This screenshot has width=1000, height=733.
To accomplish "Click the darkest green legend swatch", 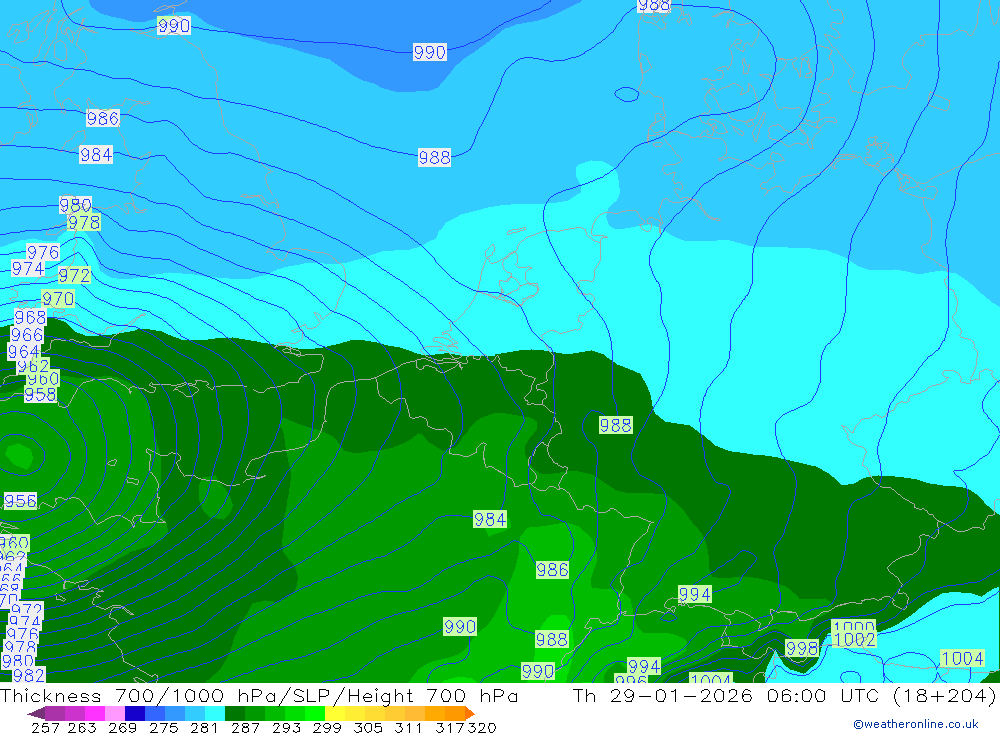I will pos(235,713).
